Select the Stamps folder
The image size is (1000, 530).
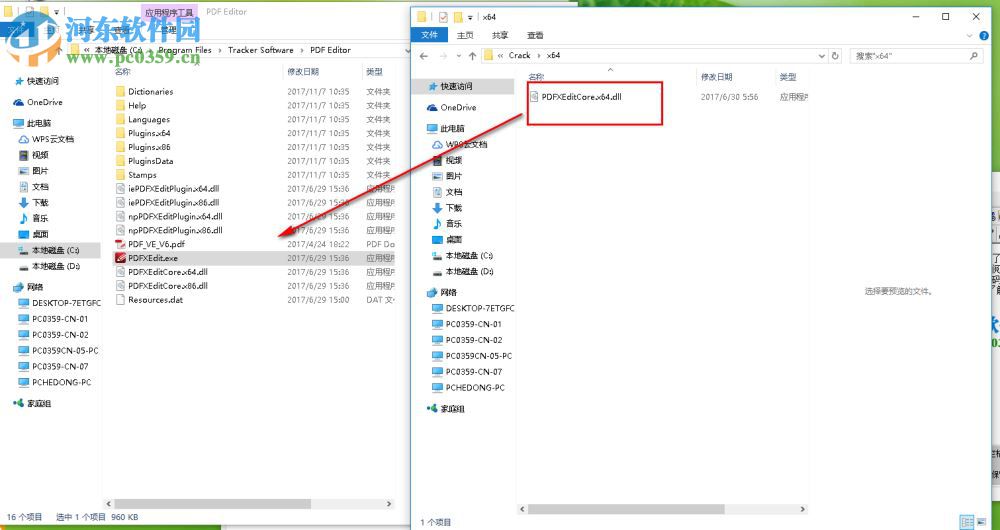[142, 175]
